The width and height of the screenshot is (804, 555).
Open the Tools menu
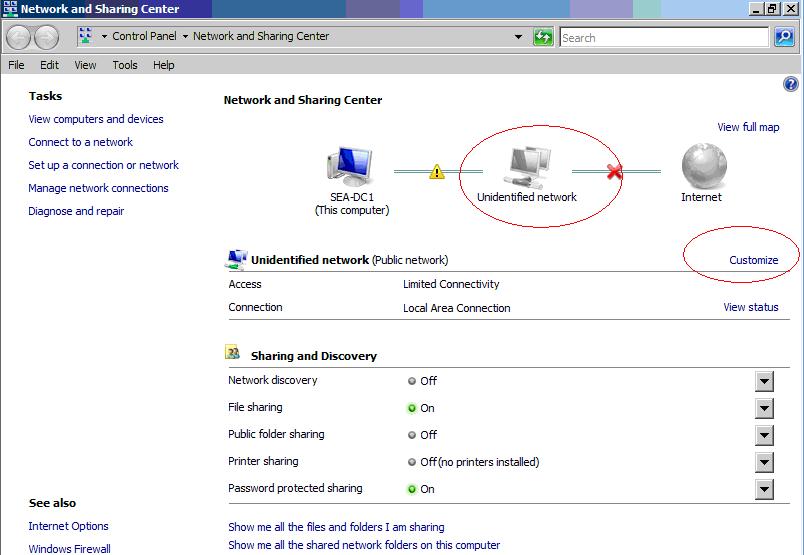pyautogui.click(x=125, y=65)
